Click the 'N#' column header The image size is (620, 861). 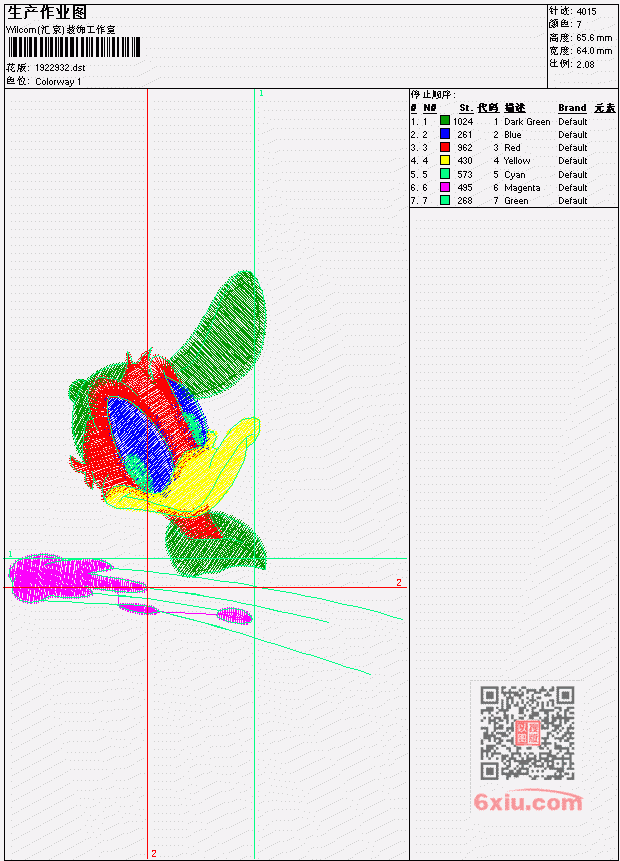(x=429, y=108)
